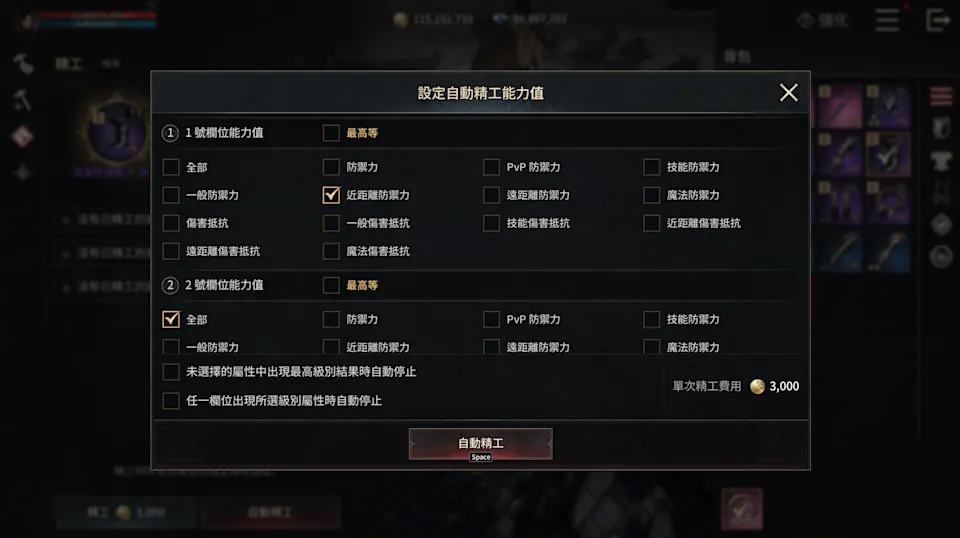Select the armor filter icon in inventory sidebar
This screenshot has height=538, width=960.
(941, 160)
